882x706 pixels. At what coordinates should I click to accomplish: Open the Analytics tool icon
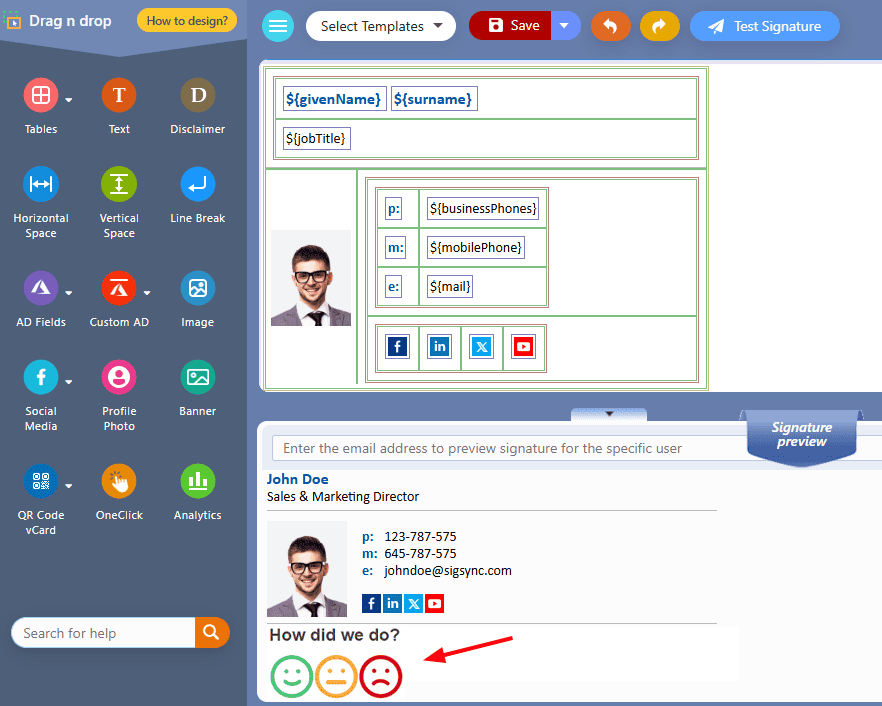click(197, 481)
